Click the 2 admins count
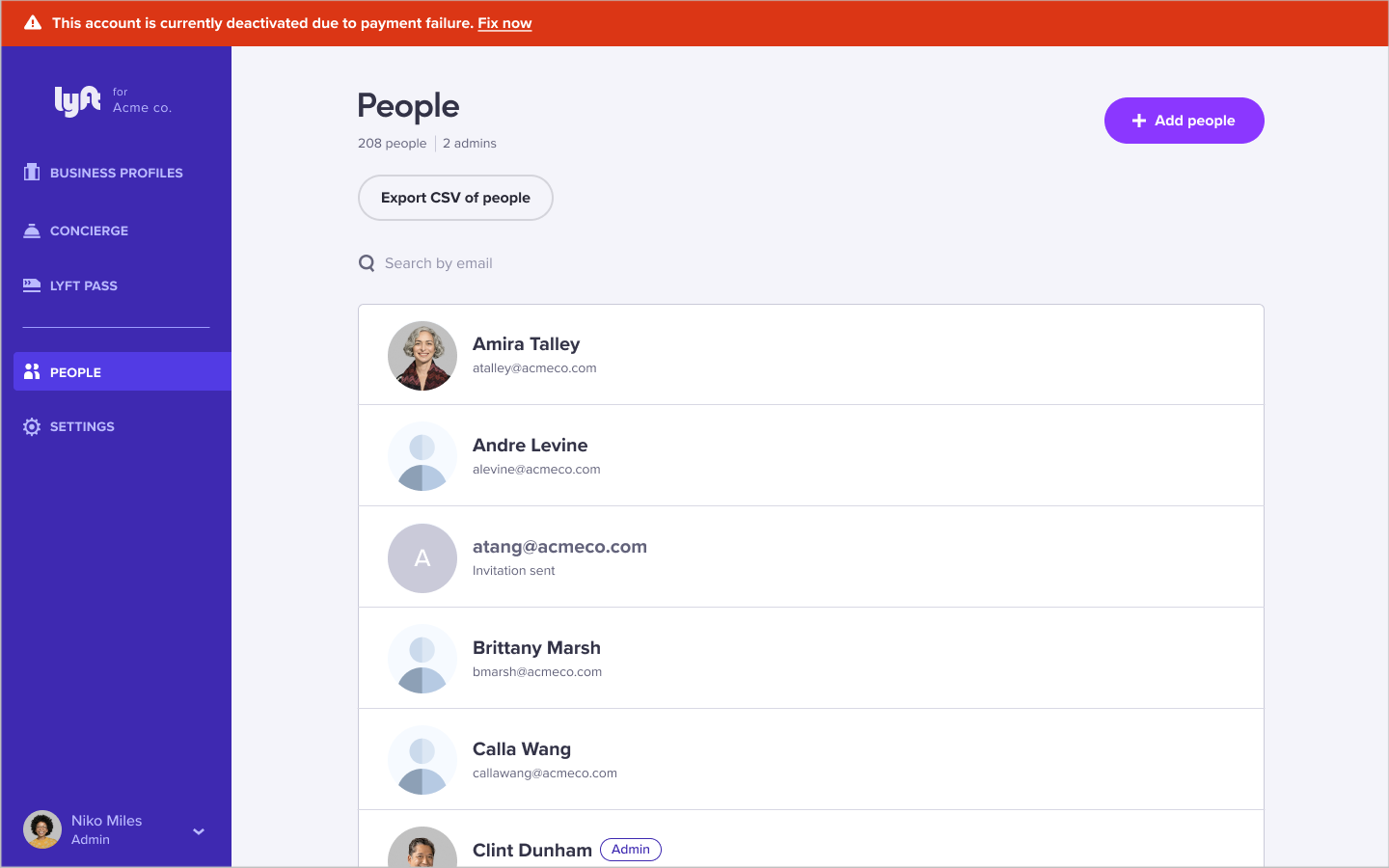 click(x=470, y=144)
